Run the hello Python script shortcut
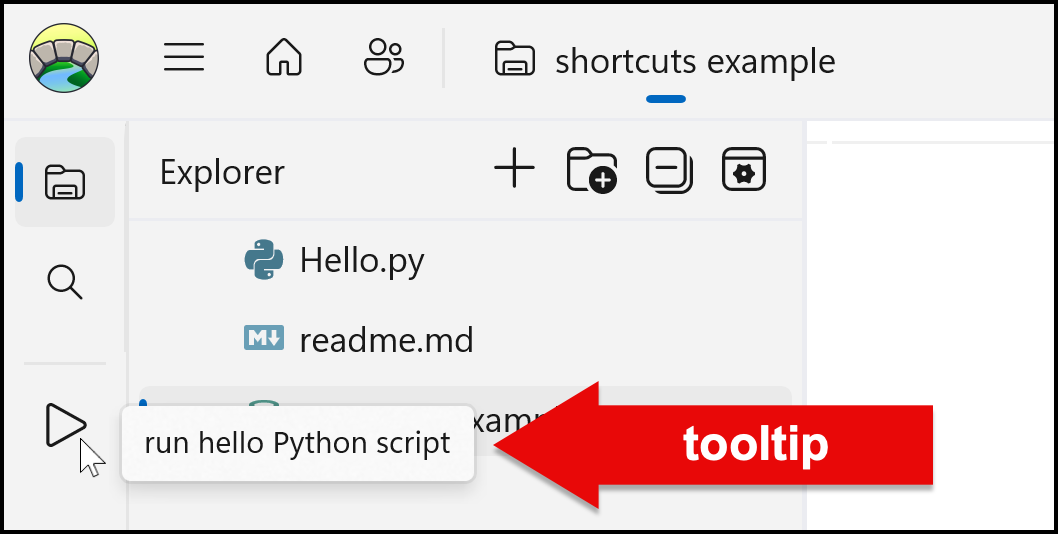Image resolution: width=1058 pixels, height=534 pixels. [65, 425]
